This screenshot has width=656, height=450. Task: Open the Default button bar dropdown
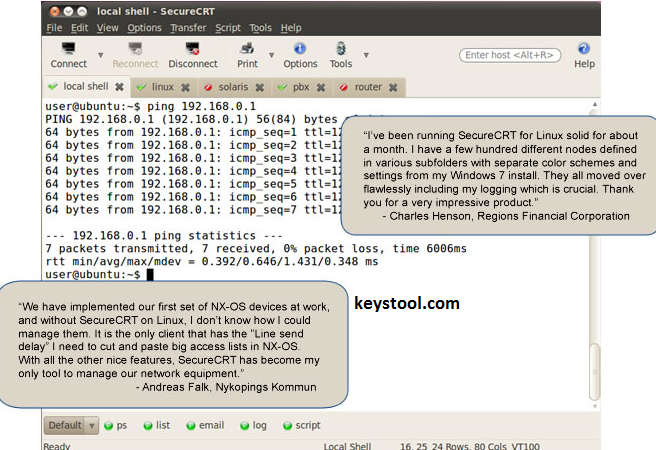pos(72,425)
